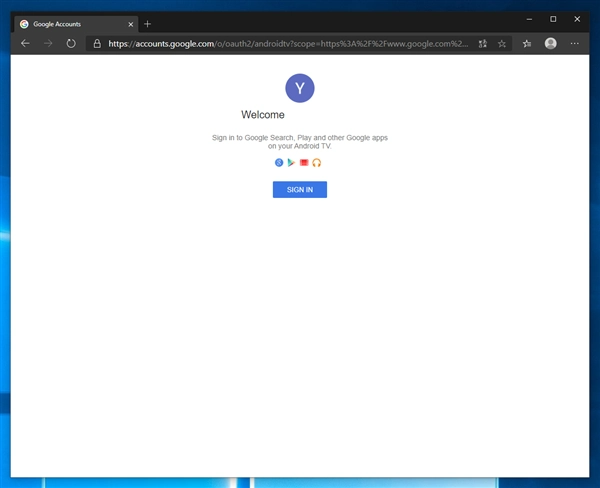The height and width of the screenshot is (488, 600).
Task: Click the Google Play icon
Action: pos(291,163)
